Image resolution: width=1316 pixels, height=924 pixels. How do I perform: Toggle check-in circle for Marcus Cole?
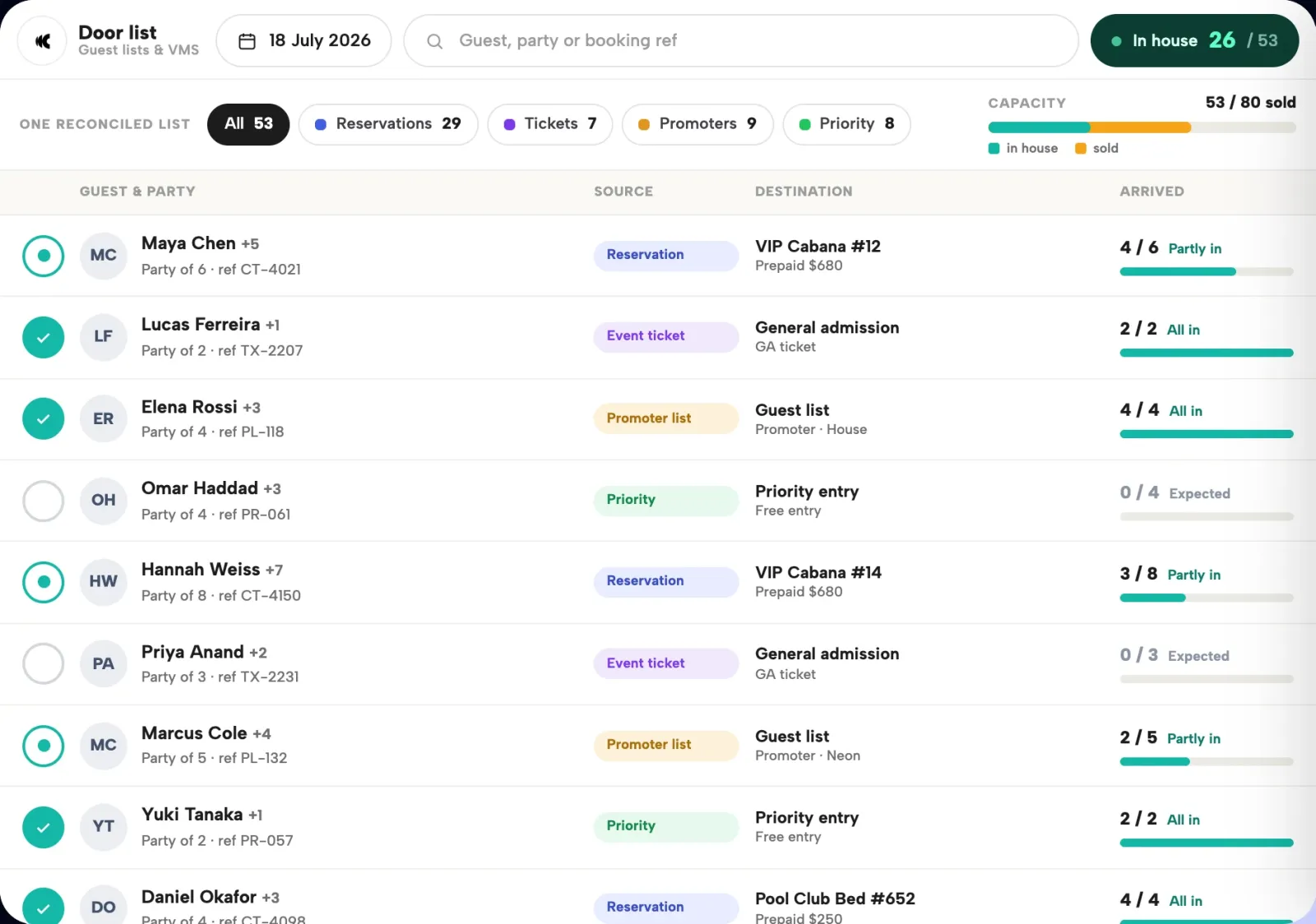[x=44, y=746]
